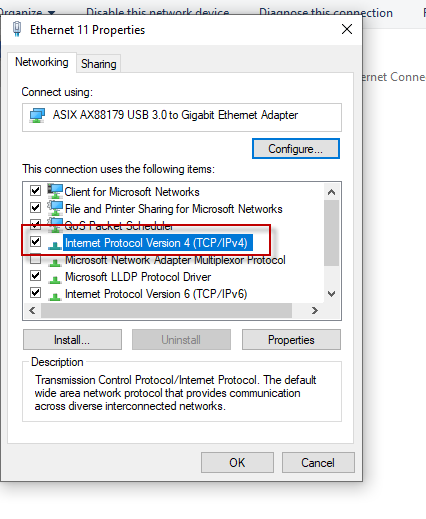The height and width of the screenshot is (519, 426).
Task: Click the Properties button
Action: (291, 340)
